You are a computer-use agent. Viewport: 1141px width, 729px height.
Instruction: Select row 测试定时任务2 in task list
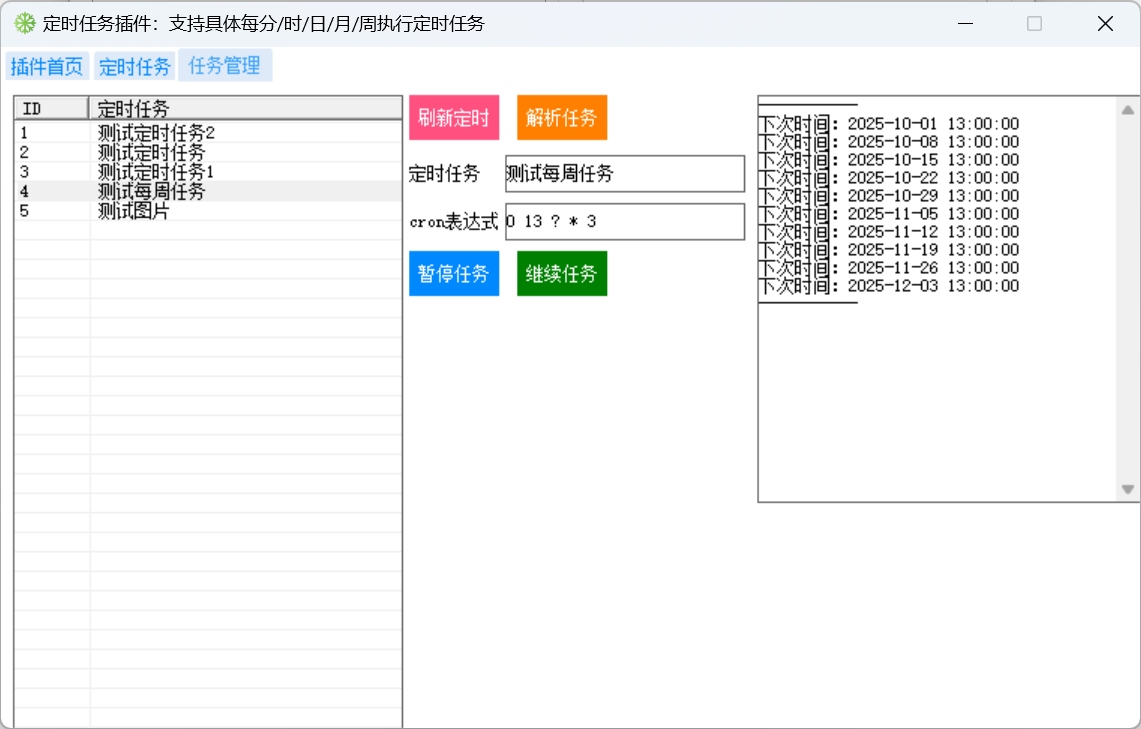coord(156,132)
